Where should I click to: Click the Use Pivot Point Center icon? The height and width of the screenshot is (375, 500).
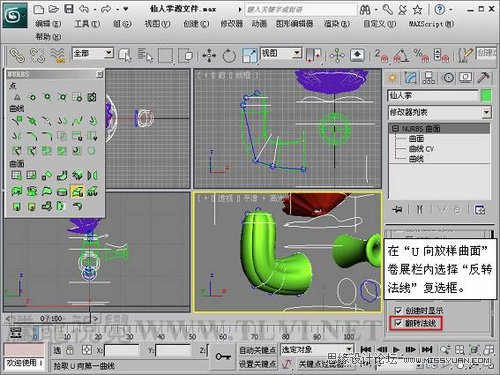[313, 55]
